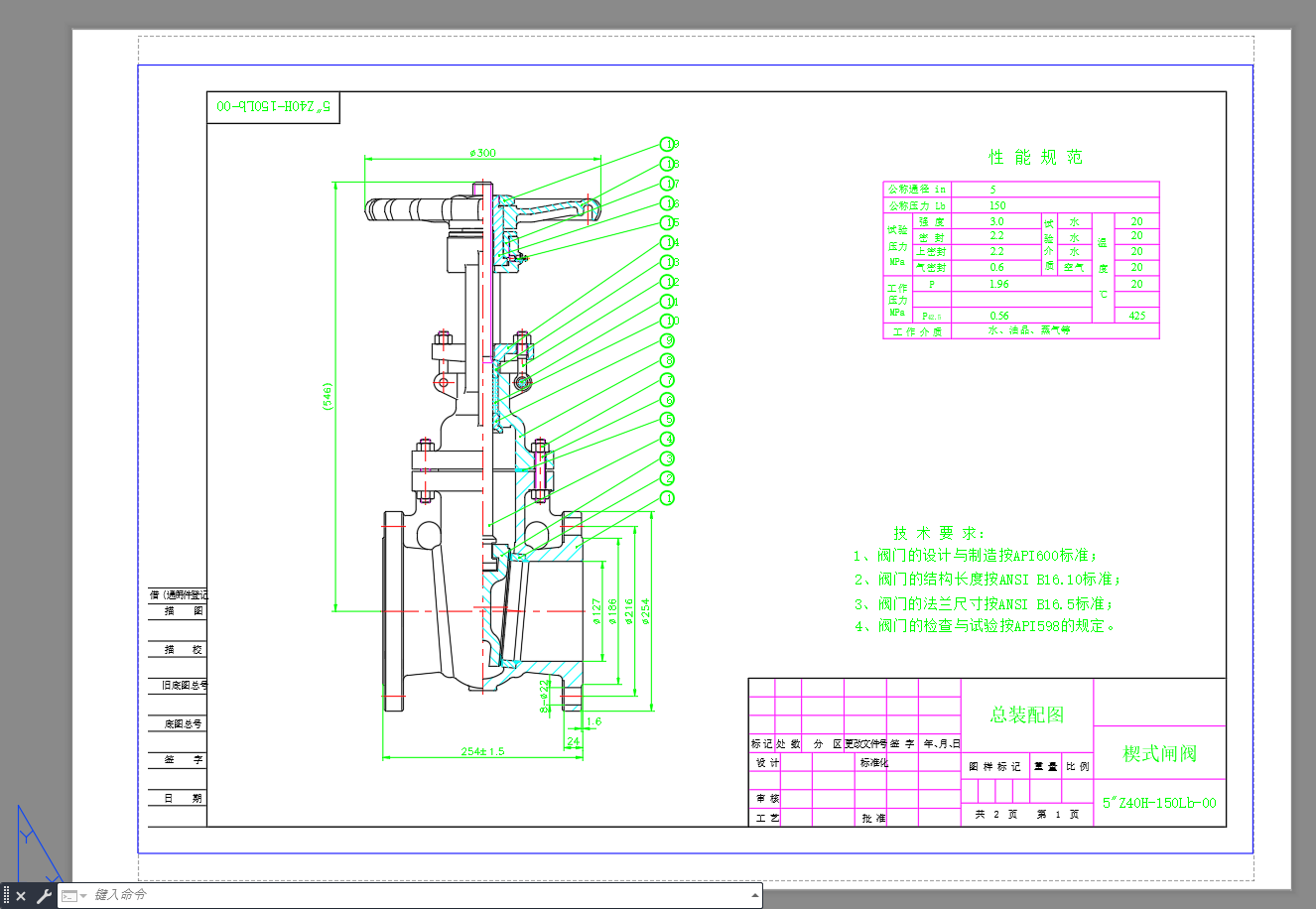
Task: Select the ø186 dimension text
Action: [x=613, y=611]
